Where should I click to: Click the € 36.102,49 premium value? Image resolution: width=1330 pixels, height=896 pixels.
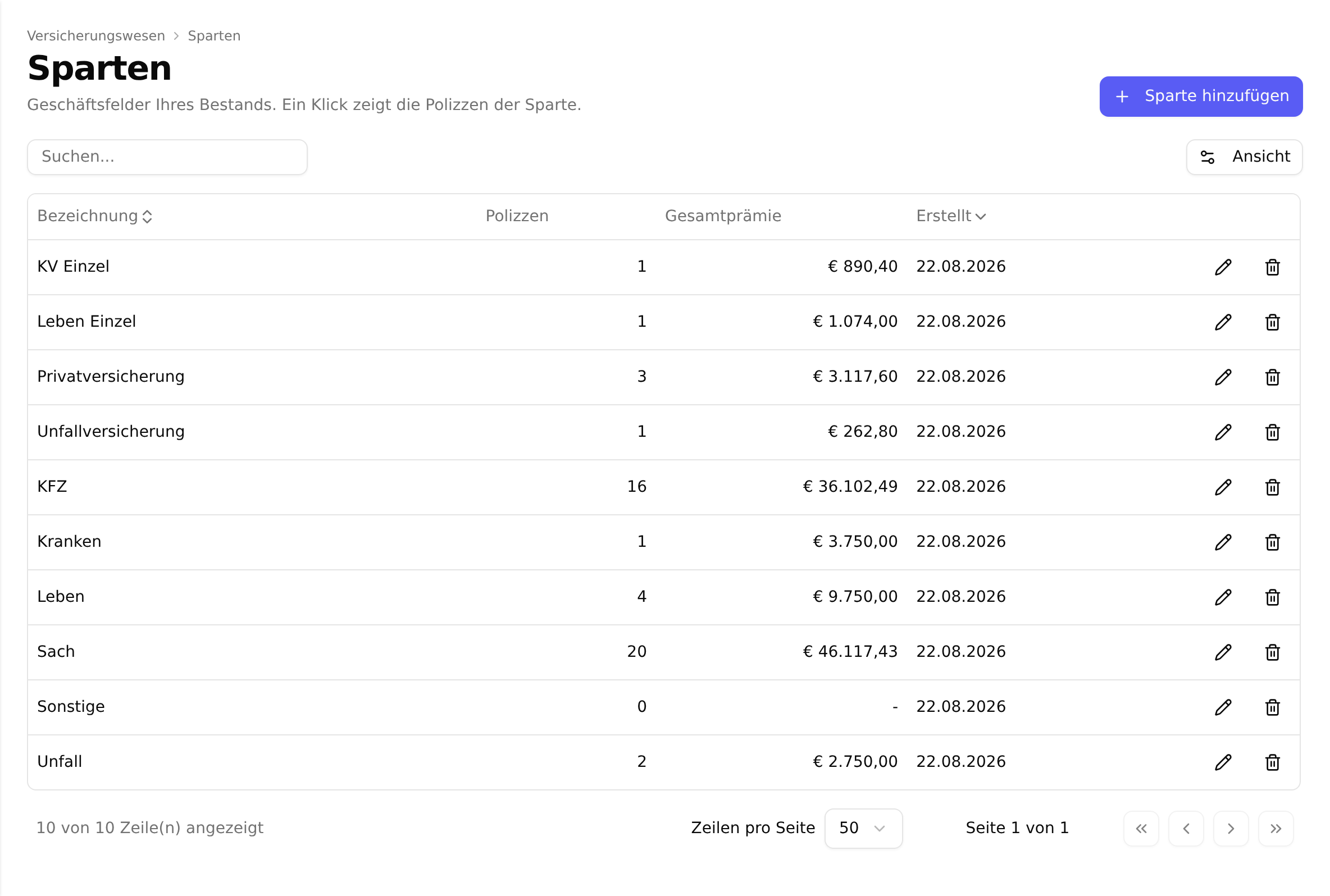[850, 486]
